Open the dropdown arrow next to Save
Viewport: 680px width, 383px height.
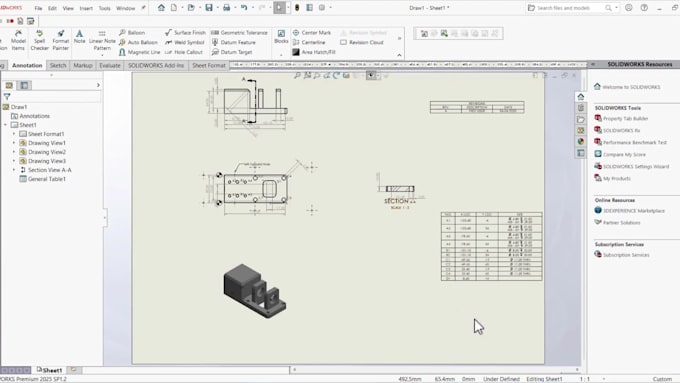tap(217, 8)
